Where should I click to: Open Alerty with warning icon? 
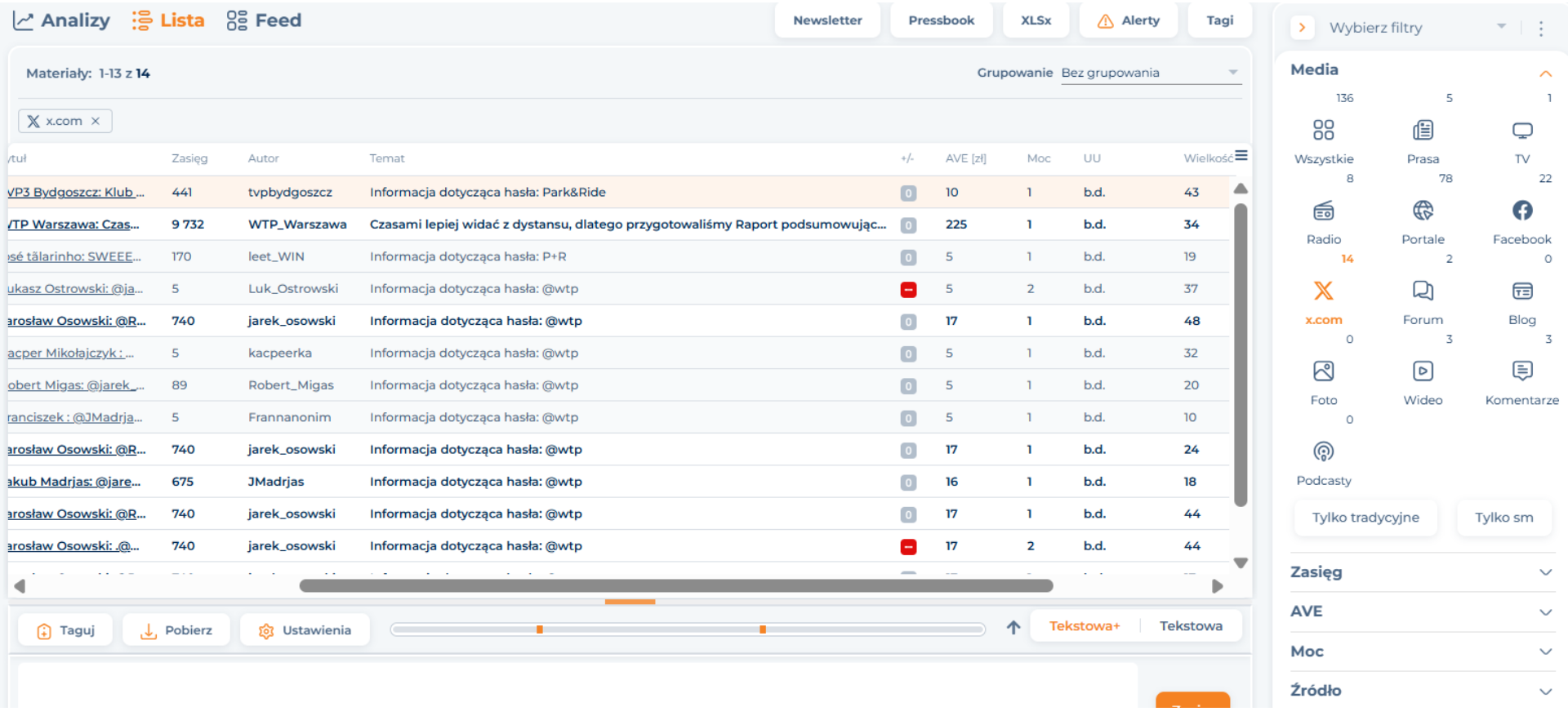click(x=1128, y=20)
